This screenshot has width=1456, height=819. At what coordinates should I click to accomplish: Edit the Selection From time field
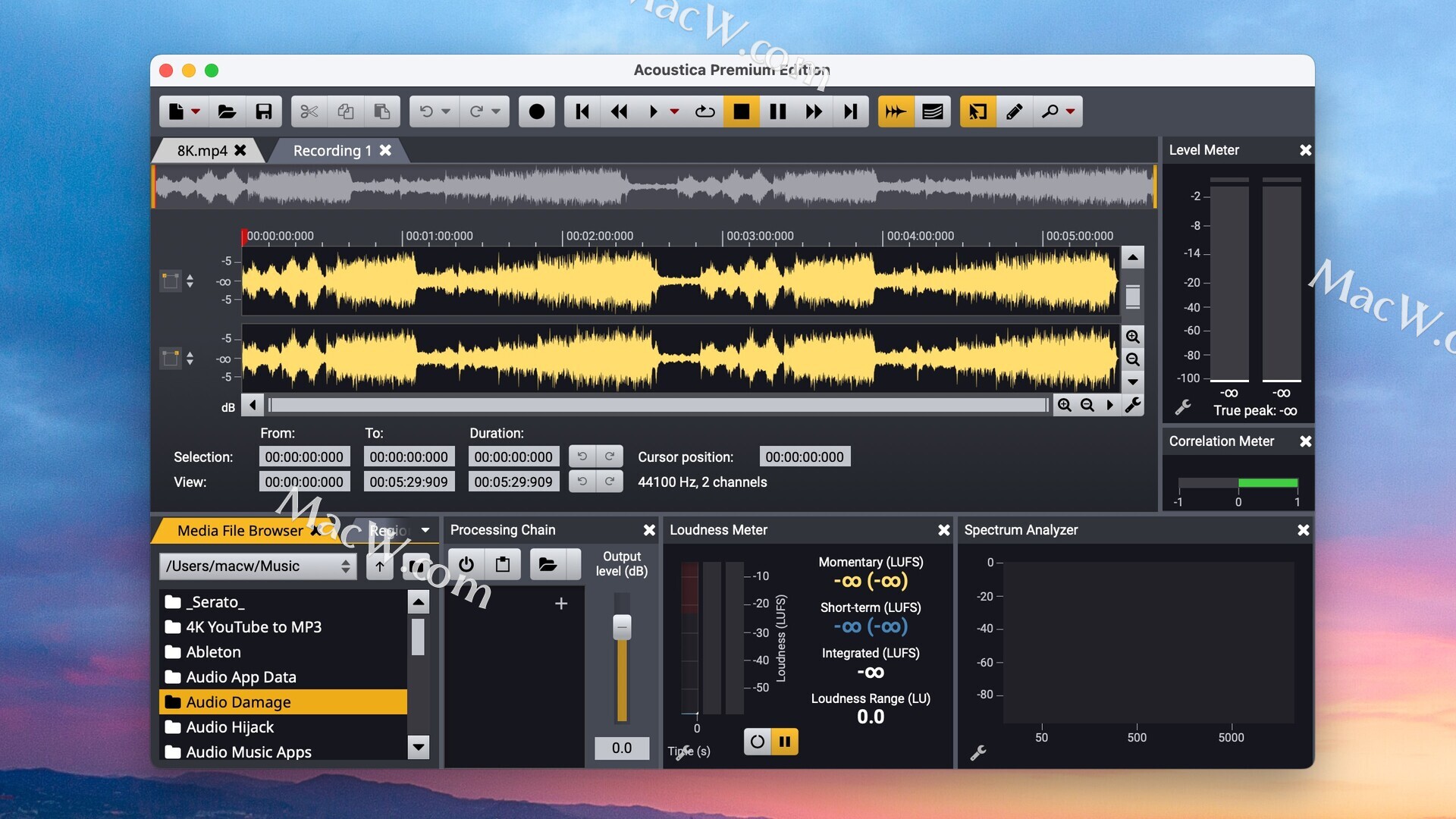click(304, 457)
